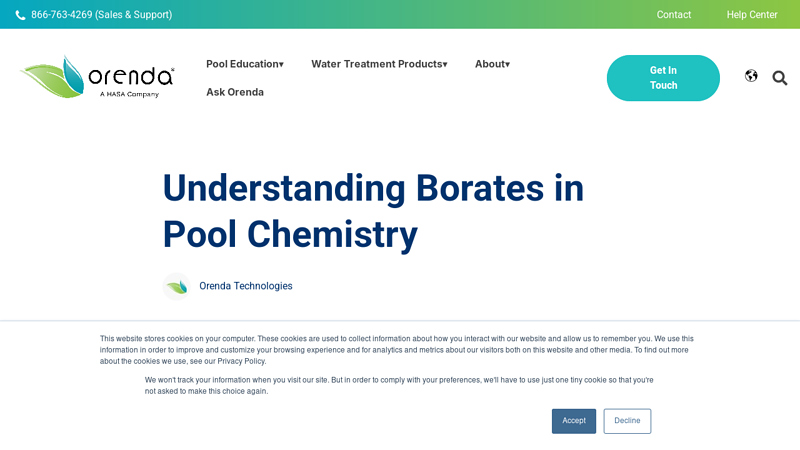
Task: Click the Orenda Technologies author avatar
Action: click(177, 286)
